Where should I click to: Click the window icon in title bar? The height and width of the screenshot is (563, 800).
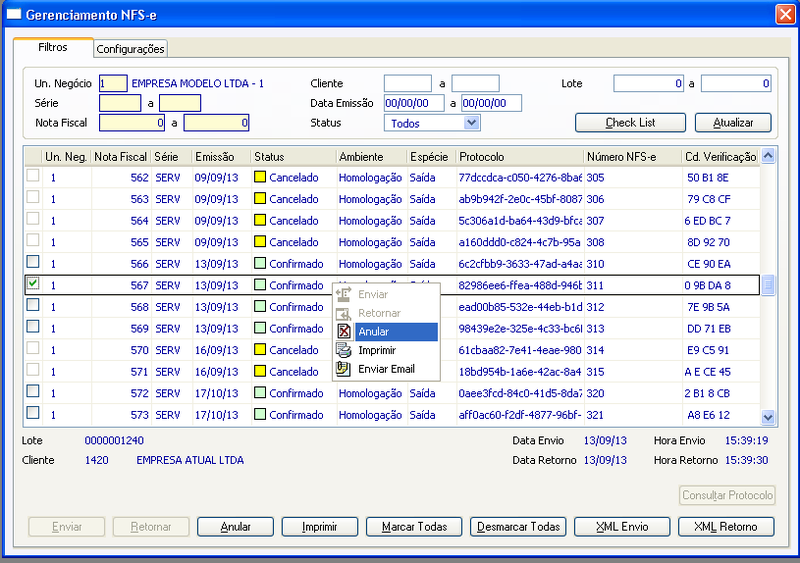(x=14, y=14)
